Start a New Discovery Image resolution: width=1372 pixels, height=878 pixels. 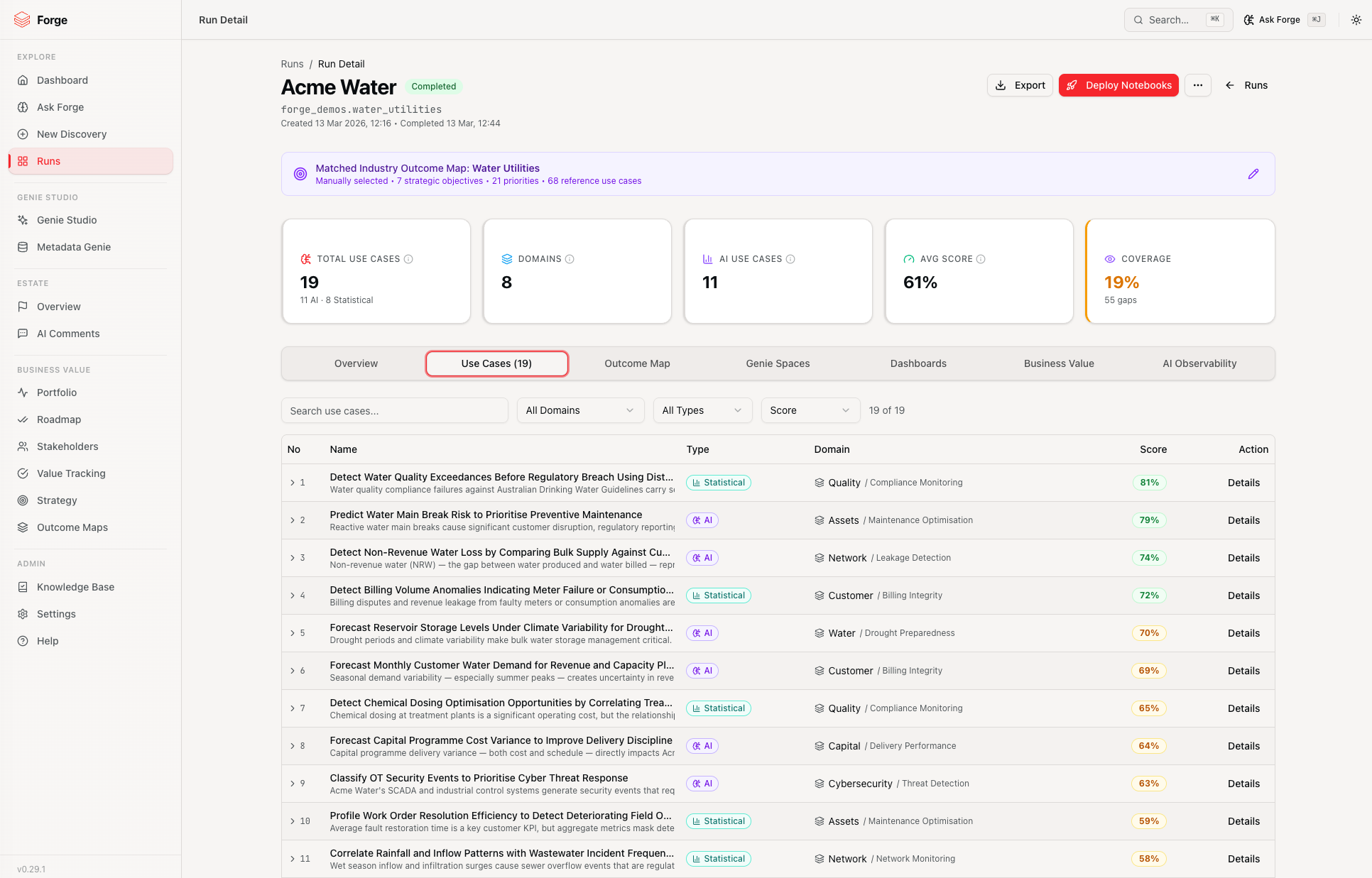click(x=91, y=134)
